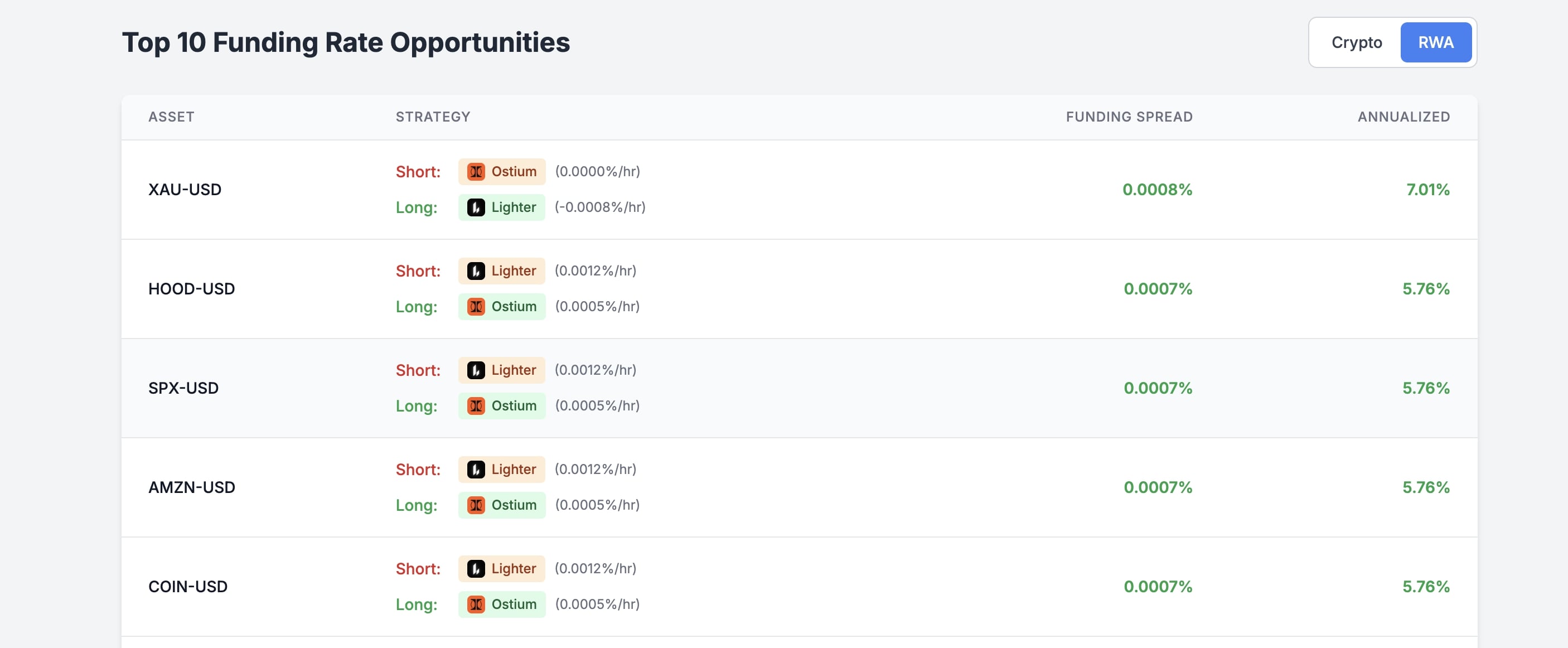This screenshot has height=648, width=1568.
Task: Click the Strategy column header
Action: coord(433,117)
